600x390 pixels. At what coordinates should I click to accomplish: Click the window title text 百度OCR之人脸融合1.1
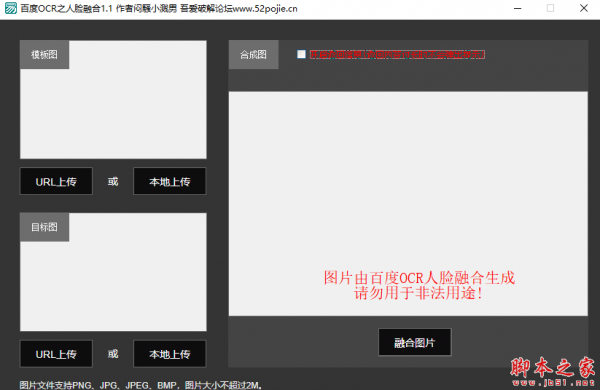pyautogui.click(x=67, y=8)
